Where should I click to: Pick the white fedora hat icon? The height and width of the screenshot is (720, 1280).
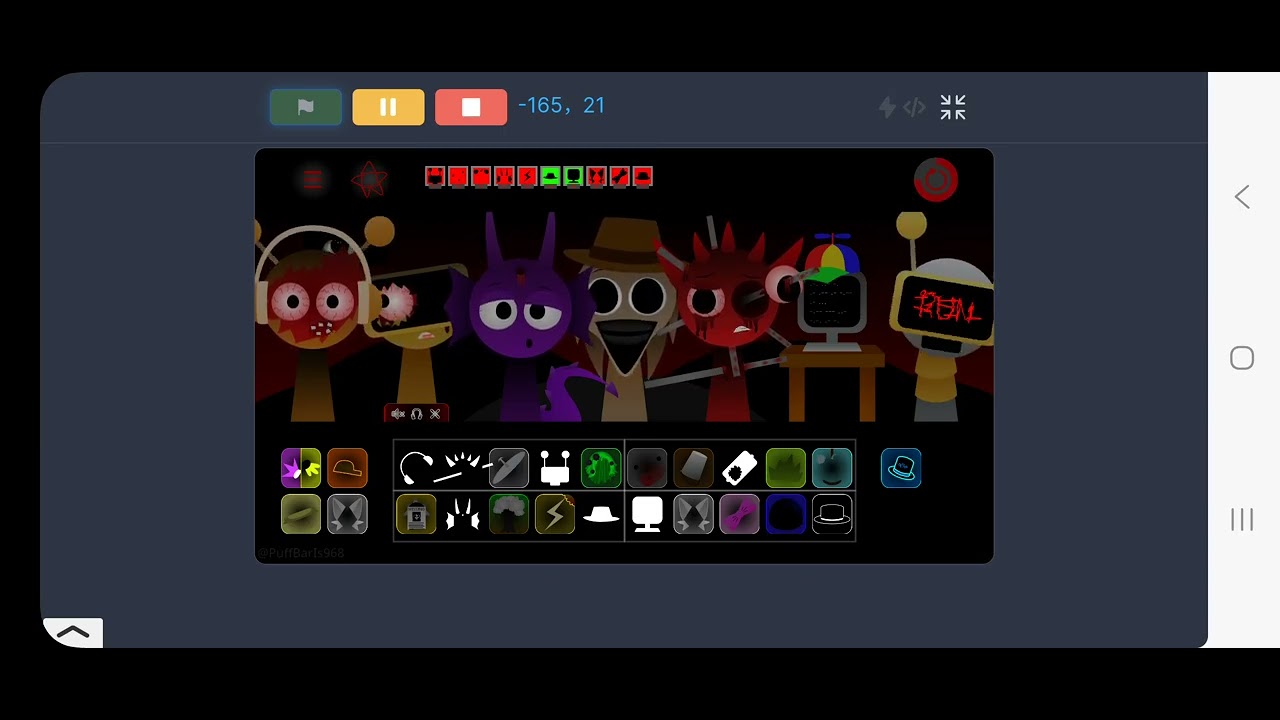click(601, 515)
